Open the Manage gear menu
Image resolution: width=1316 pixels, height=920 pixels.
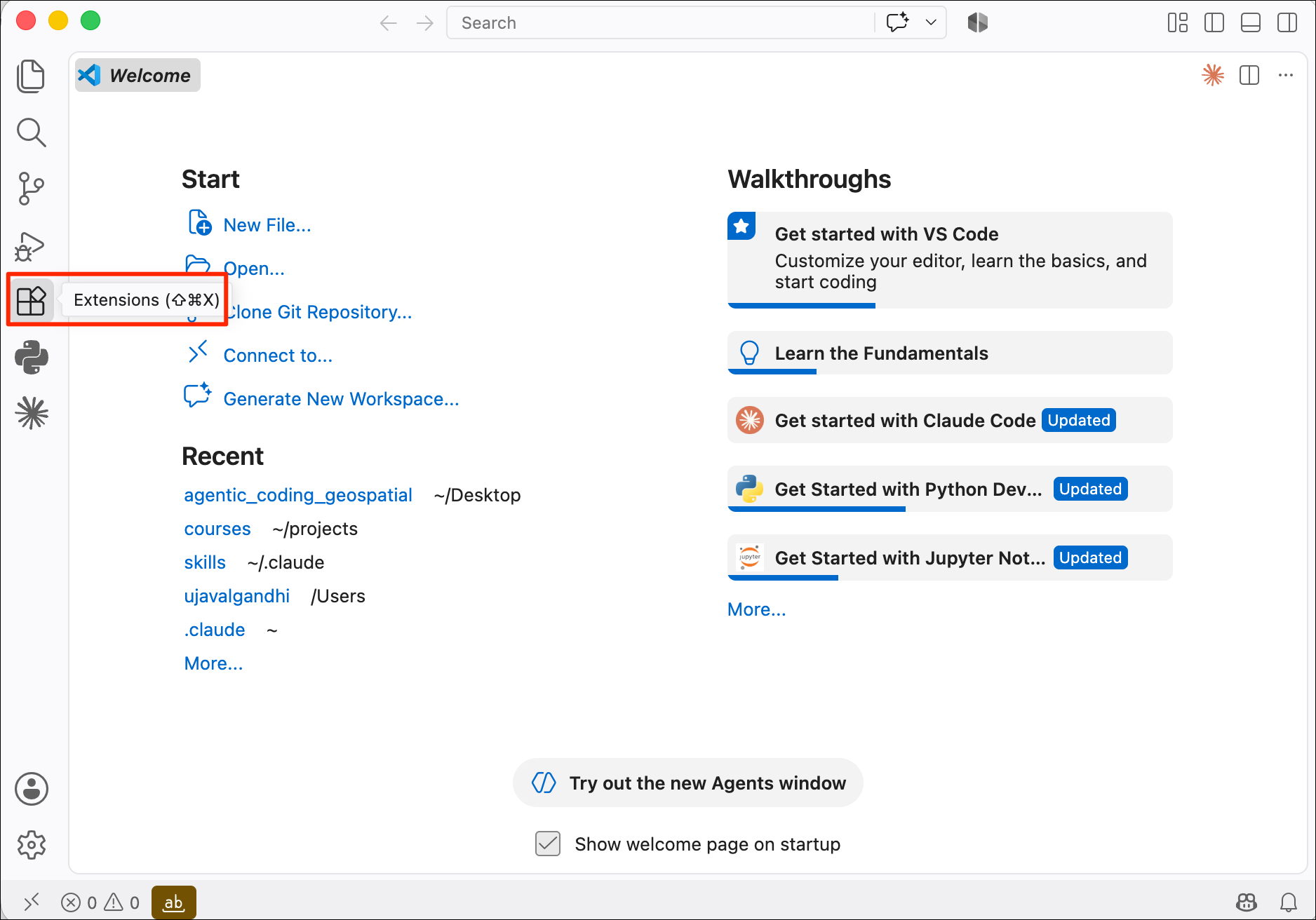[x=32, y=845]
